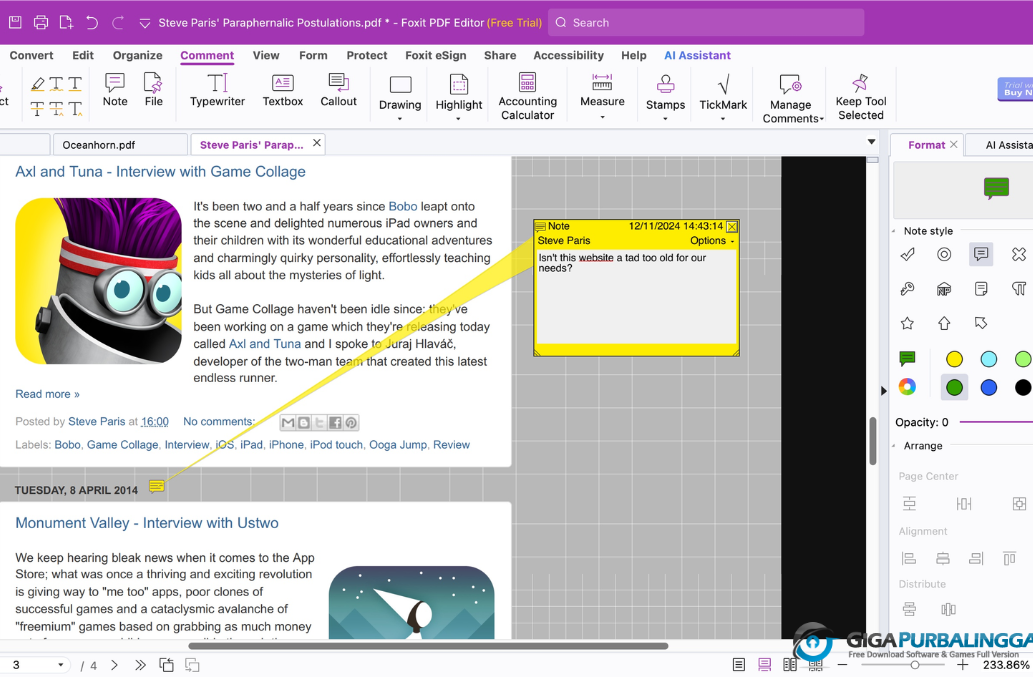Choose the up arrow note style icon
The width and height of the screenshot is (1033, 677).
(944, 323)
